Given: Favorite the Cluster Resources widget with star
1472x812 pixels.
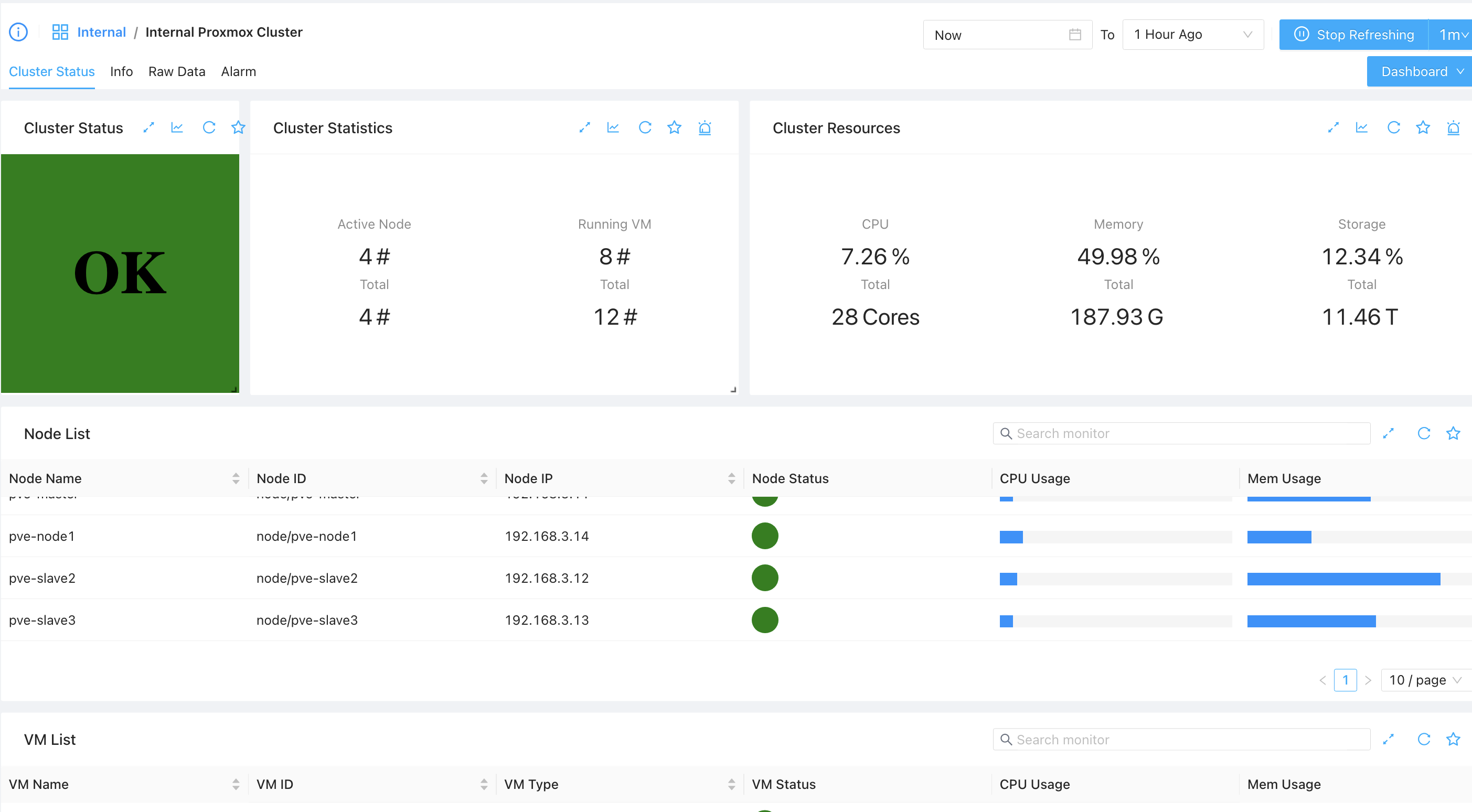Looking at the screenshot, I should click(x=1423, y=127).
